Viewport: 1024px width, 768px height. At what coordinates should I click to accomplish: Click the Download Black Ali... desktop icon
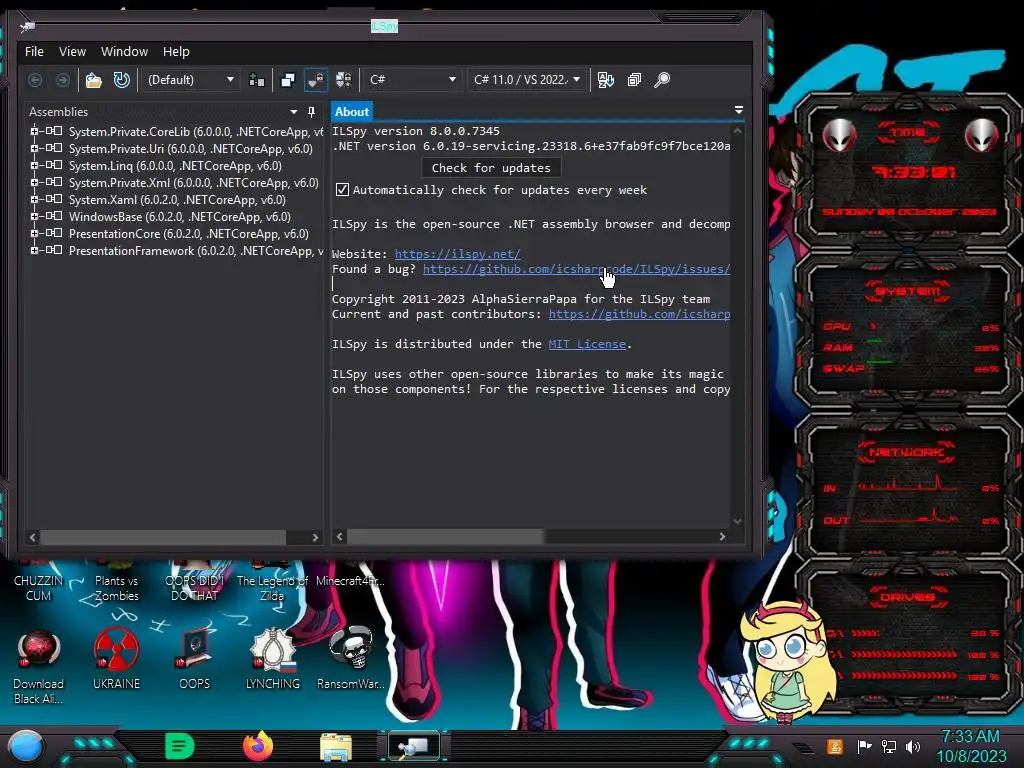(39, 667)
